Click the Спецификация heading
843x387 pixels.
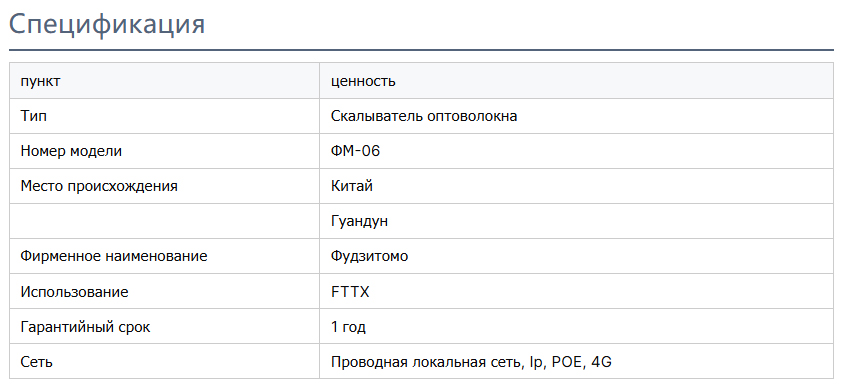[108, 24]
